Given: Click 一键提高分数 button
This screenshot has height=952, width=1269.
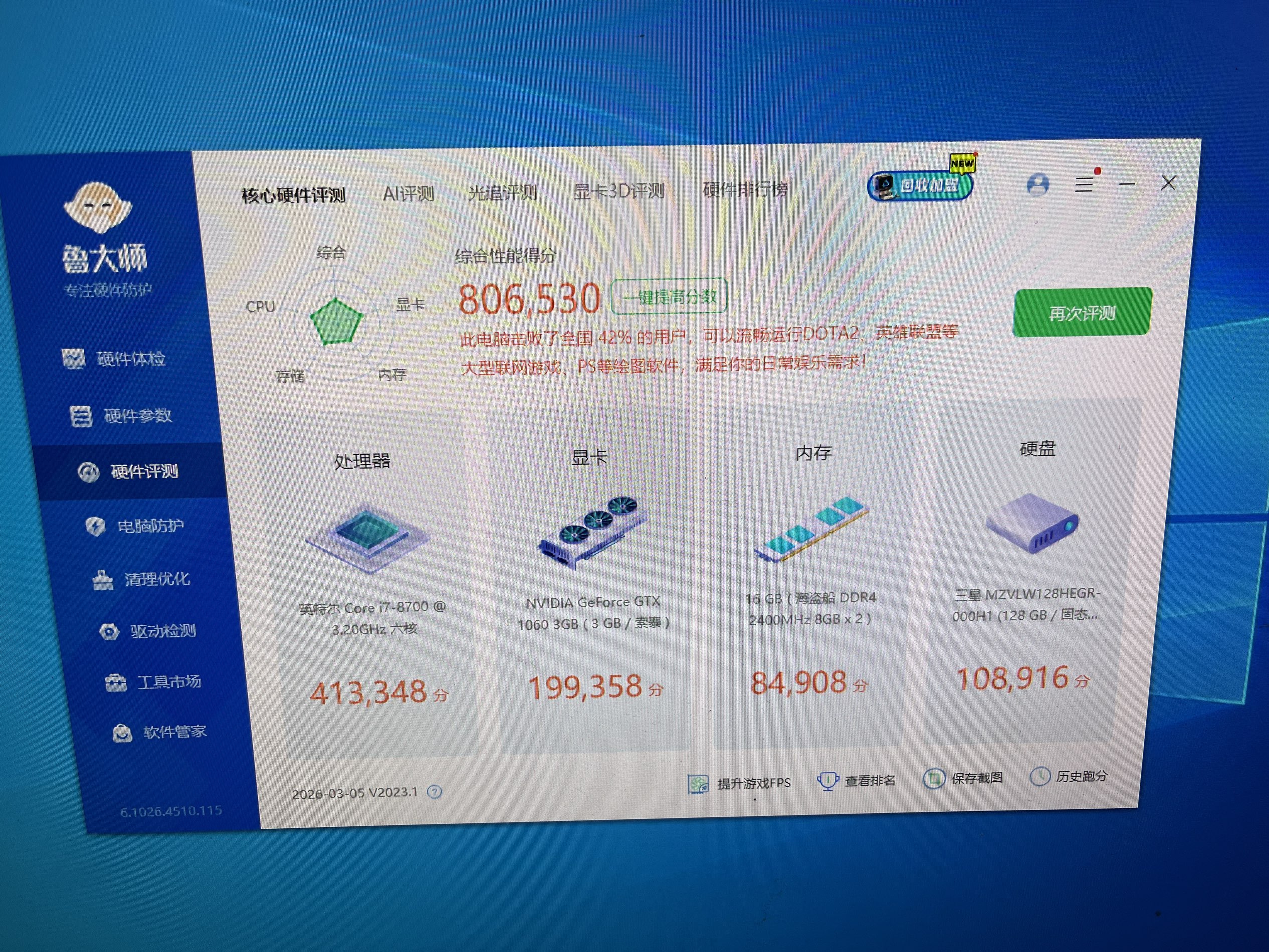Looking at the screenshot, I should pyautogui.click(x=669, y=297).
